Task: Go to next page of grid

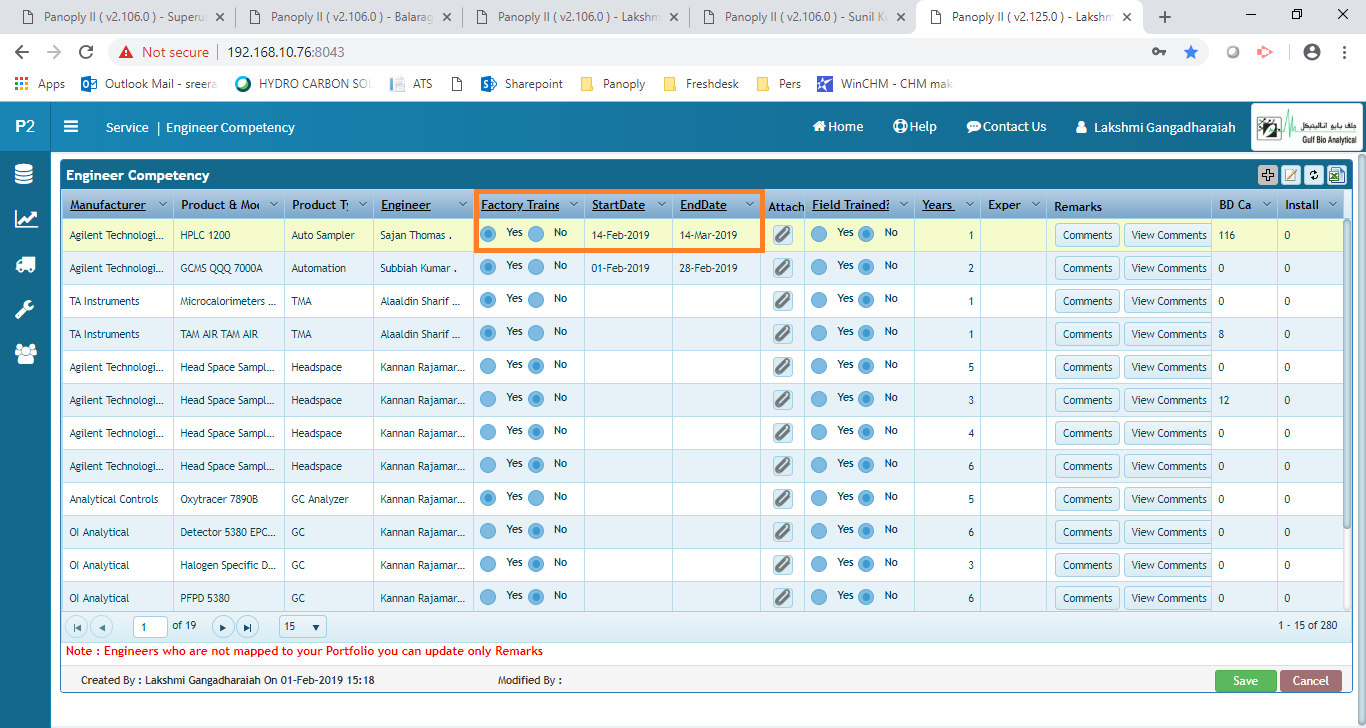Action: (223, 627)
